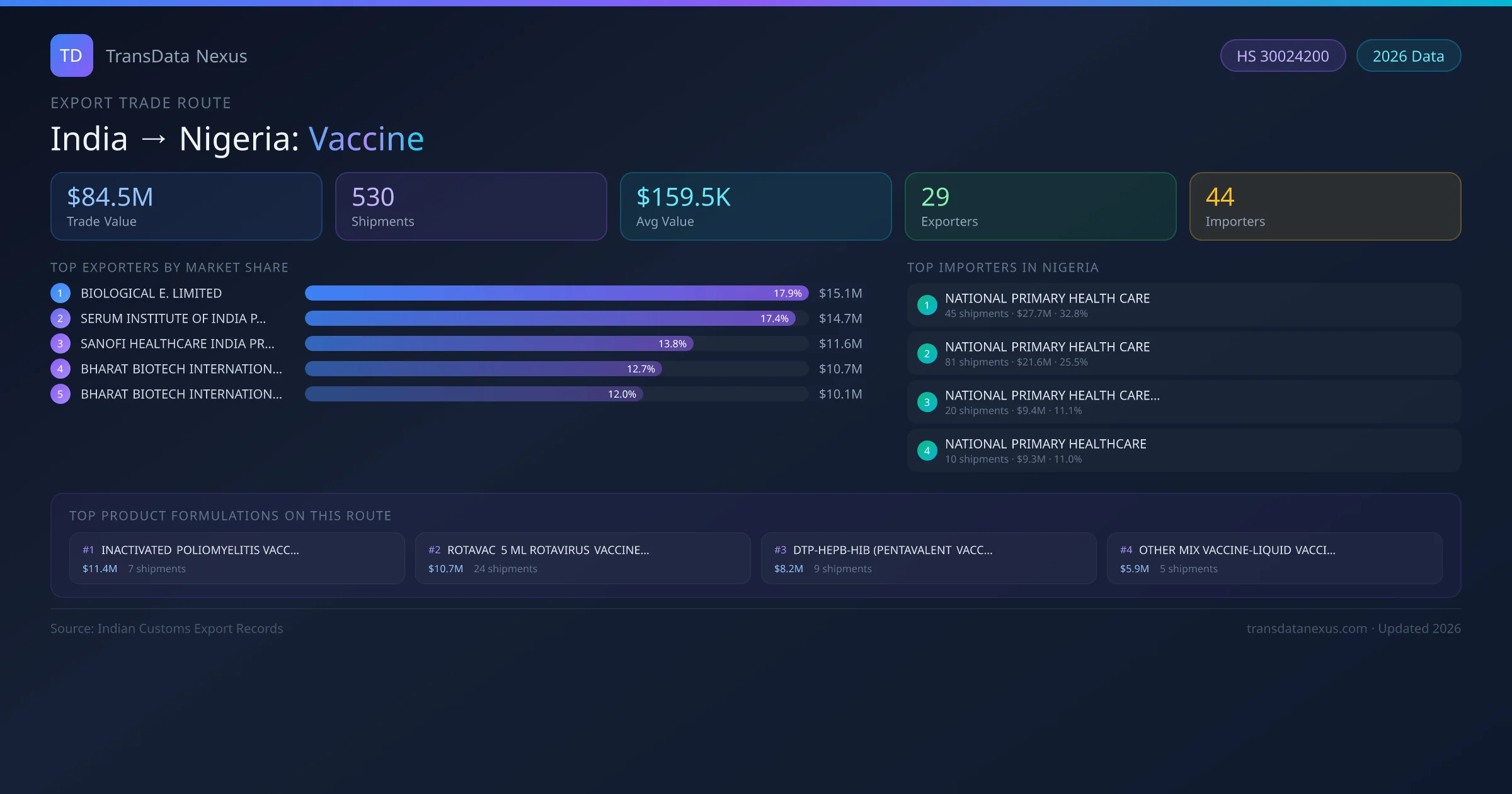
Task: Click the green rank 1 importer badge
Action: (927, 305)
